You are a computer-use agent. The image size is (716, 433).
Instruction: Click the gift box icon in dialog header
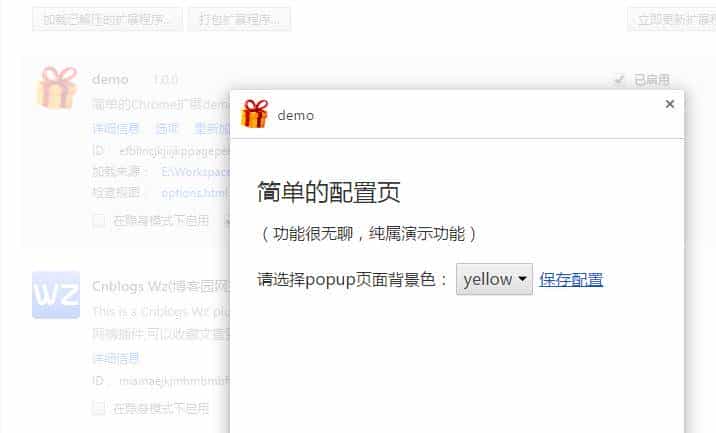point(254,114)
